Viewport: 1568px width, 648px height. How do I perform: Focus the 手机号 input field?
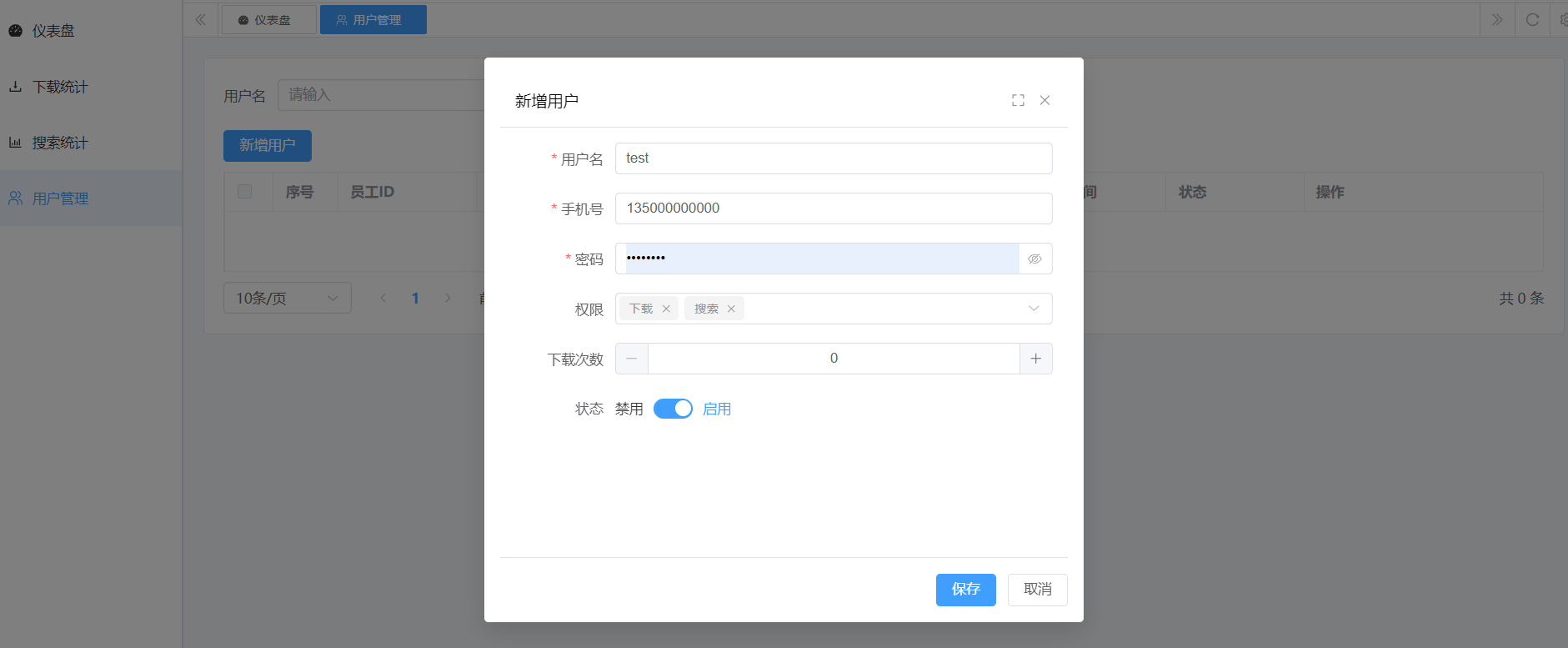(834, 208)
